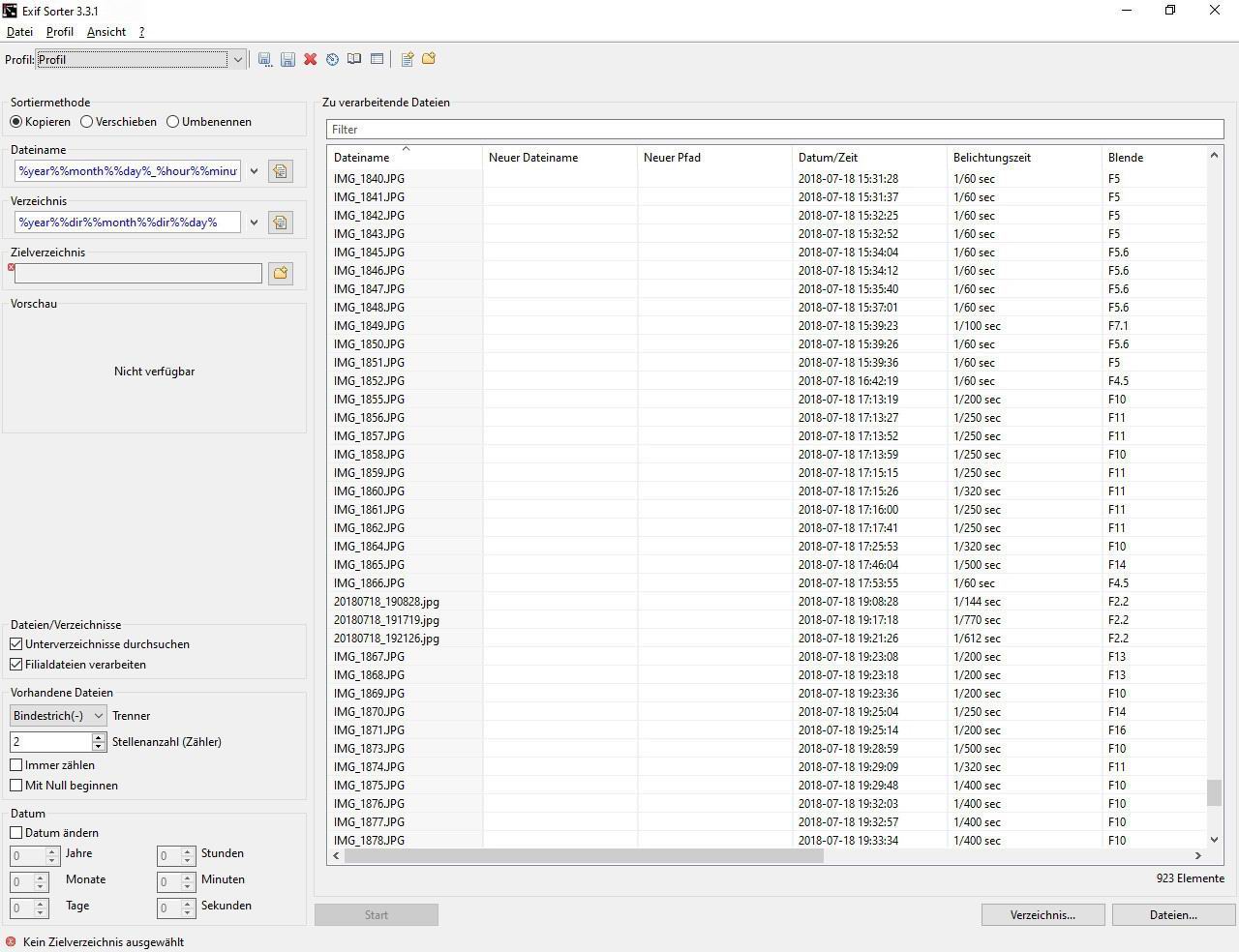Open the Datei menu
This screenshot has width=1239, height=952.
(x=19, y=32)
